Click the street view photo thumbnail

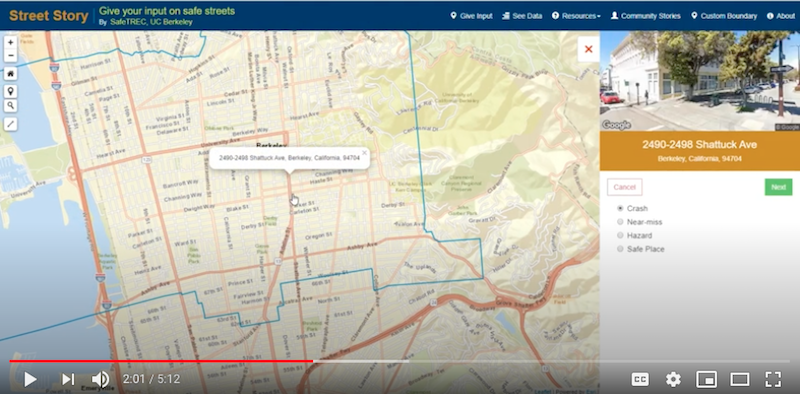pyautogui.click(x=699, y=81)
